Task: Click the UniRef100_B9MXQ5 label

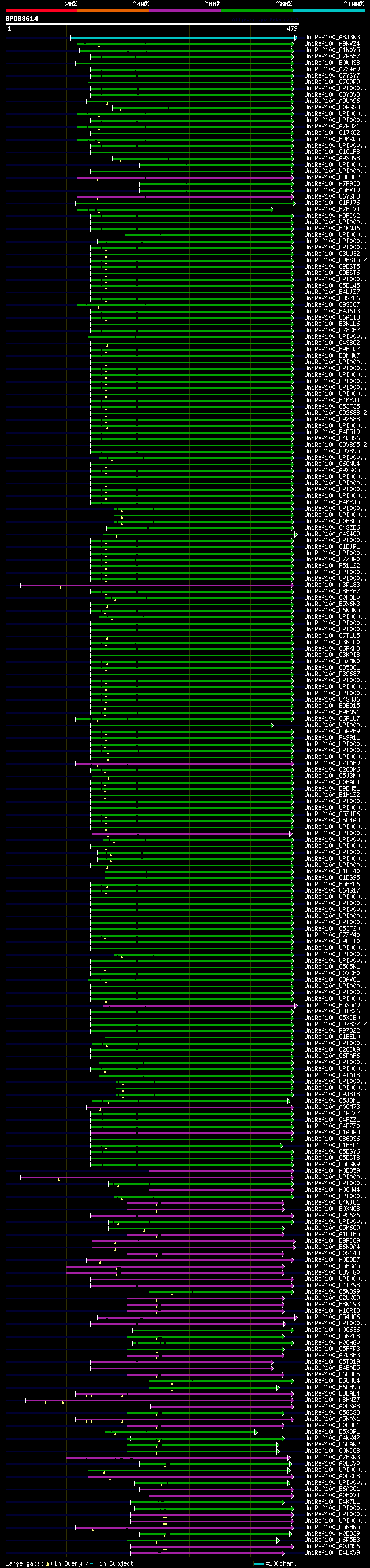Action: (332, 139)
